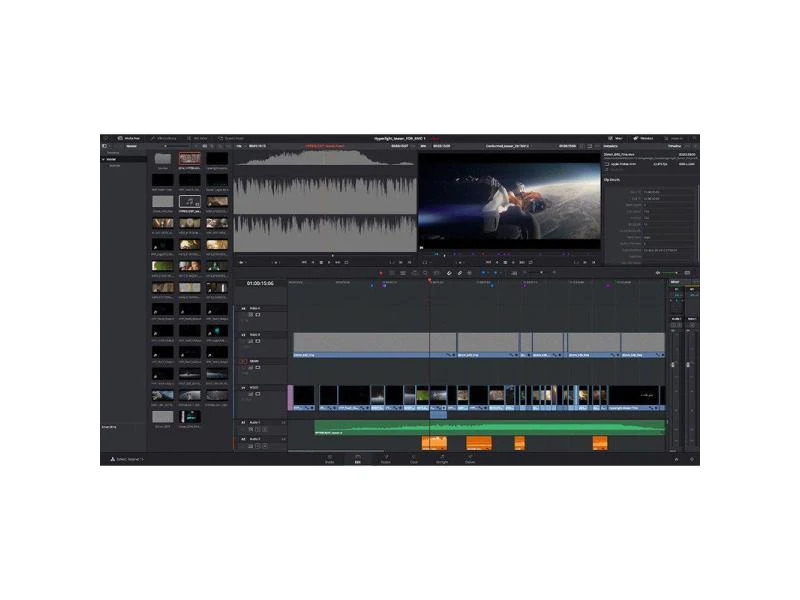Click the red playhead on the timeline ruler
Viewport: 800px width, 600px height.
(x=430, y=280)
